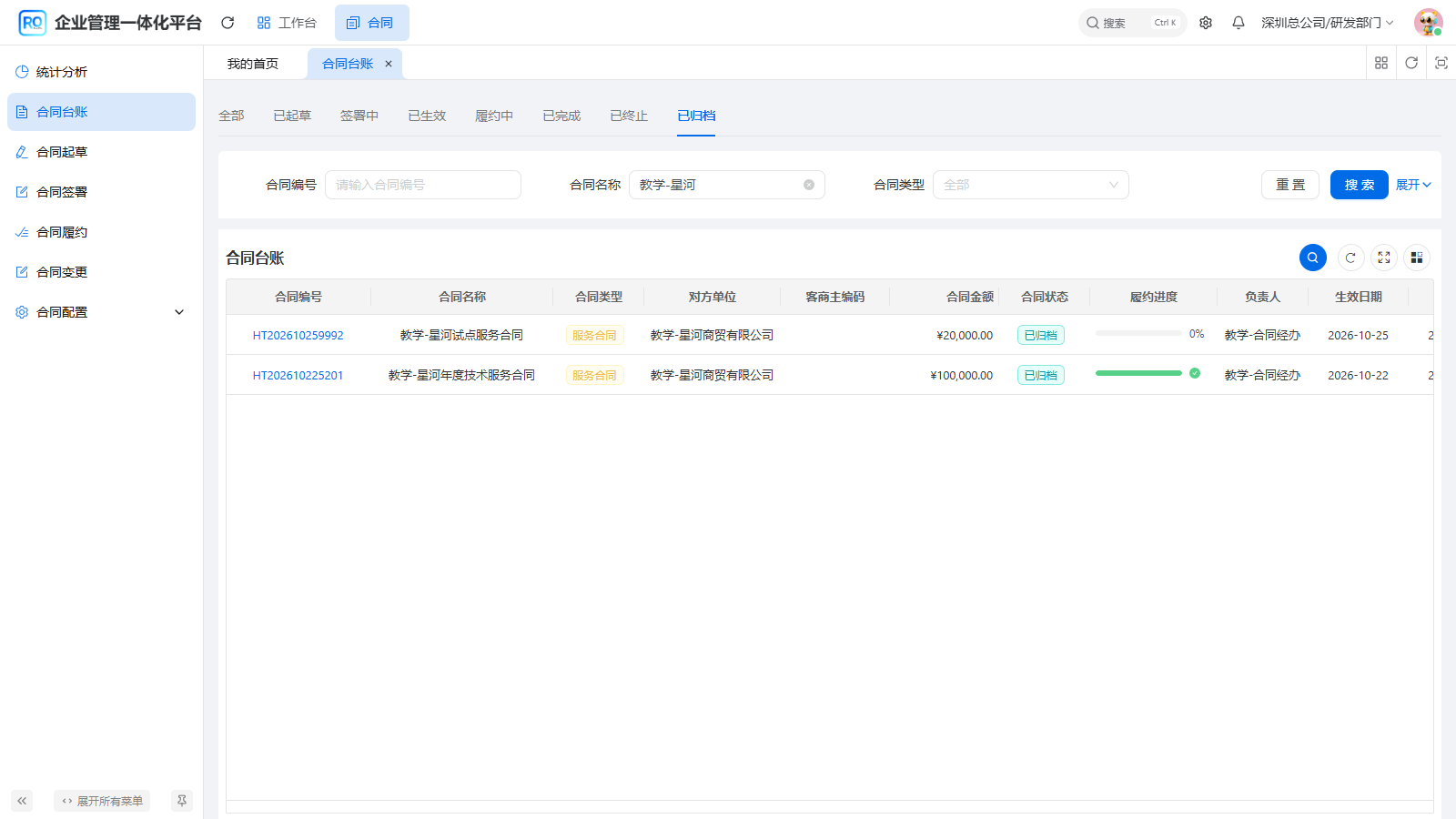
Task: Click the global search box
Action: pyautogui.click(x=1133, y=23)
